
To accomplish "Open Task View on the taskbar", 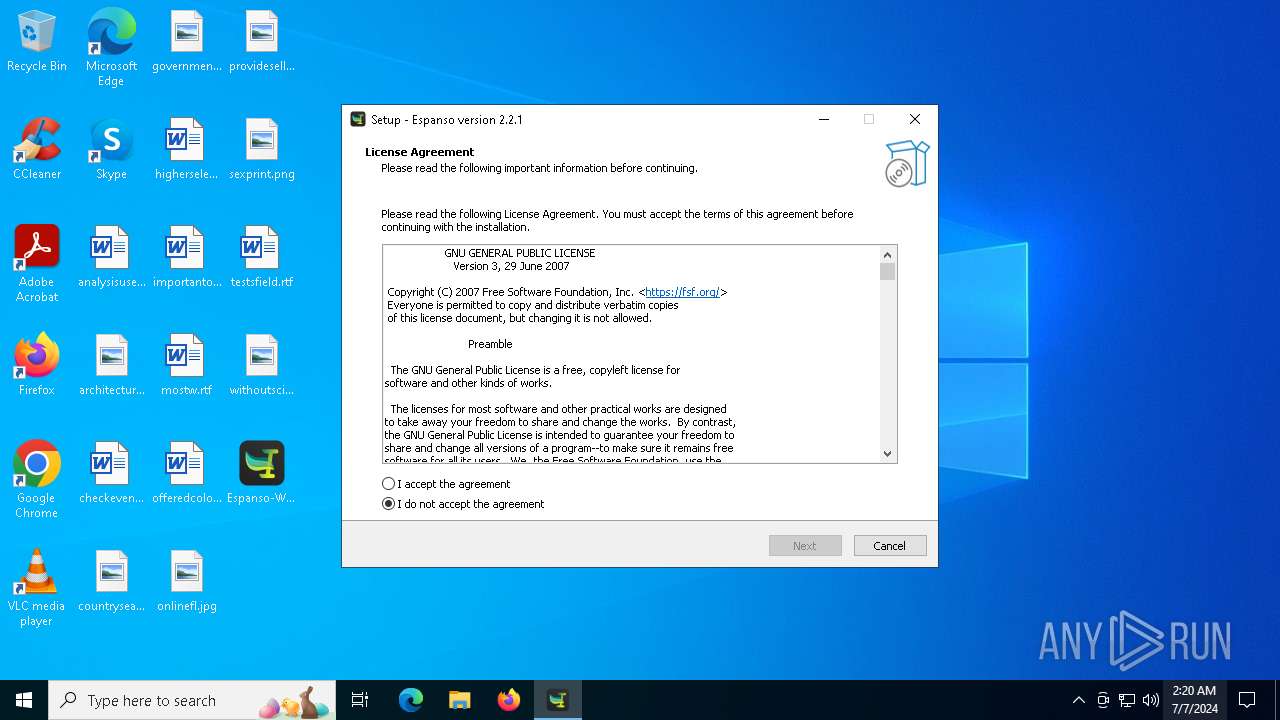I will tap(360, 700).
